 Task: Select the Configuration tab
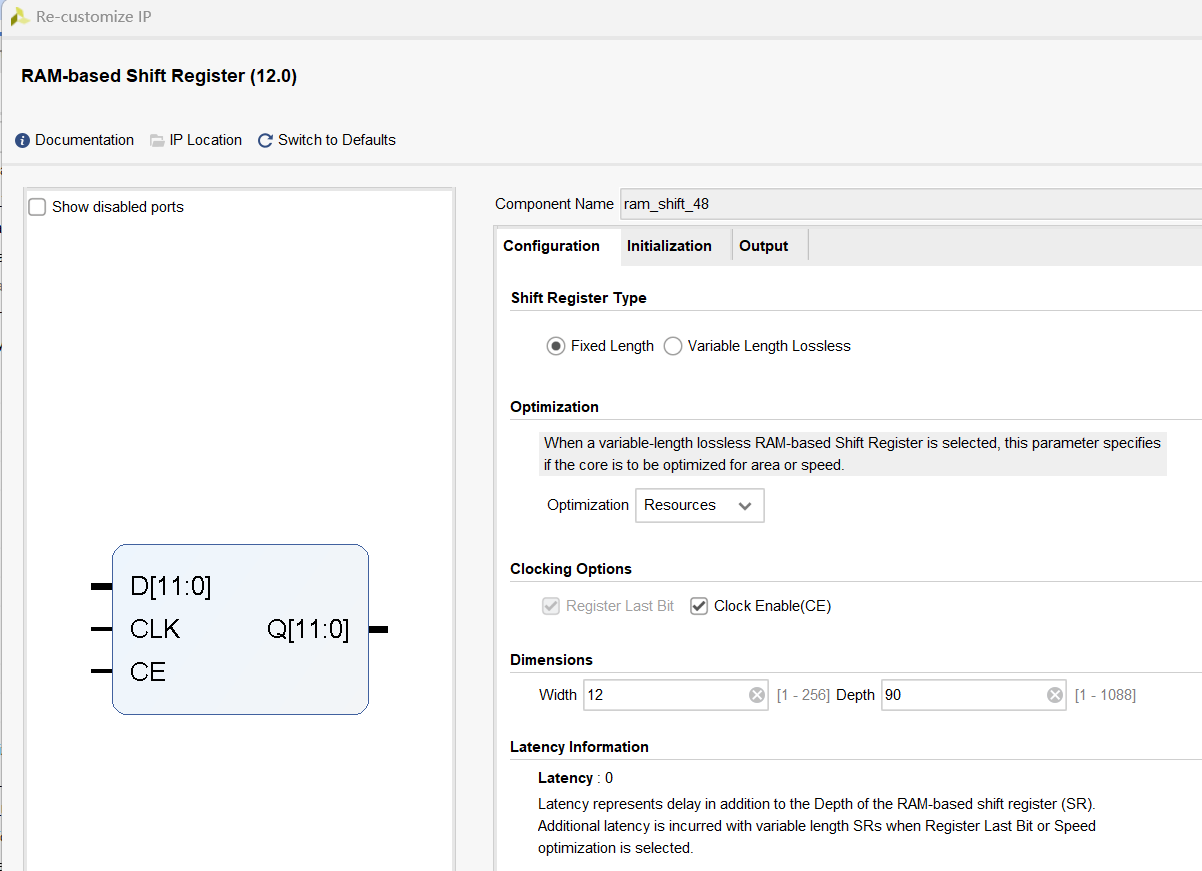click(552, 245)
